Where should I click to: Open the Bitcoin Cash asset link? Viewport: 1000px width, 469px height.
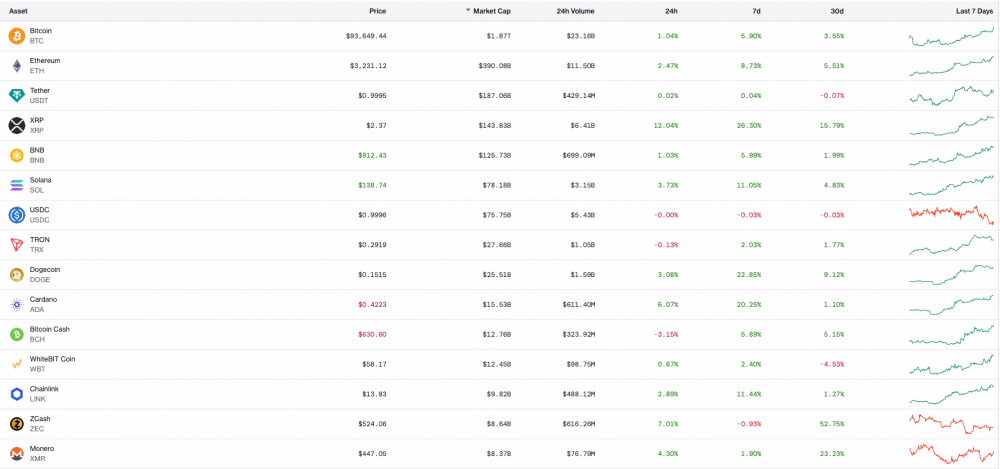49,329
